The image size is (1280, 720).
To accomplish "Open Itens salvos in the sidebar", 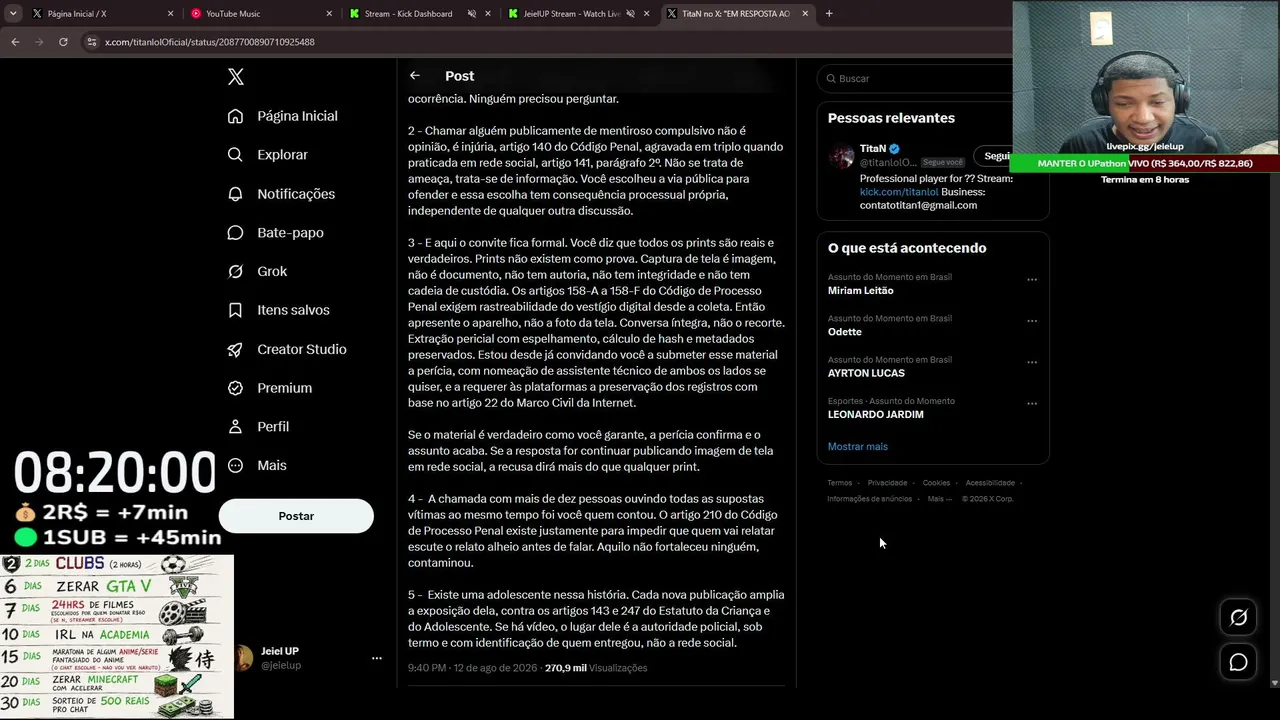I will coord(278,310).
